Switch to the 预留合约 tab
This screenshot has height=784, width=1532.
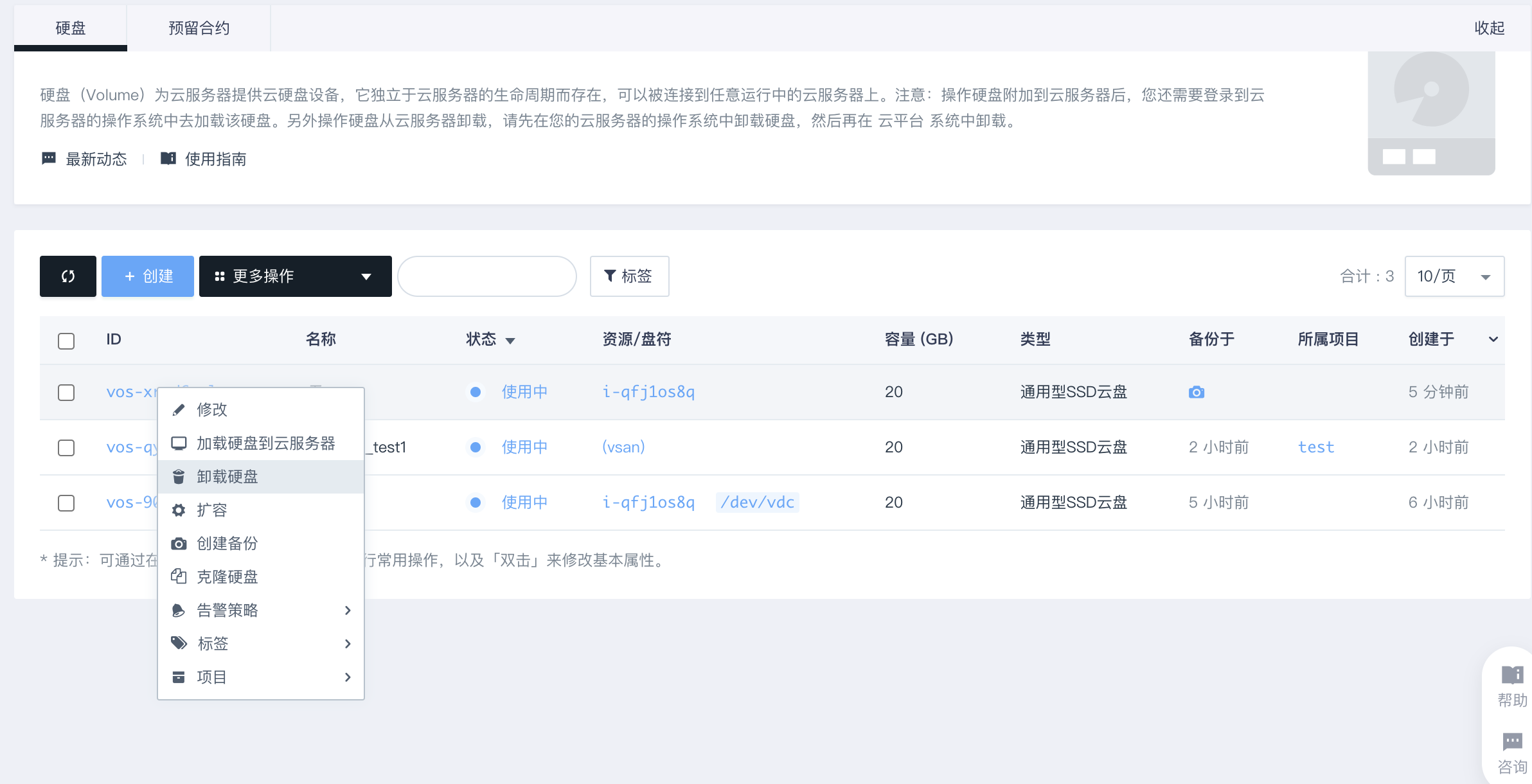point(199,28)
